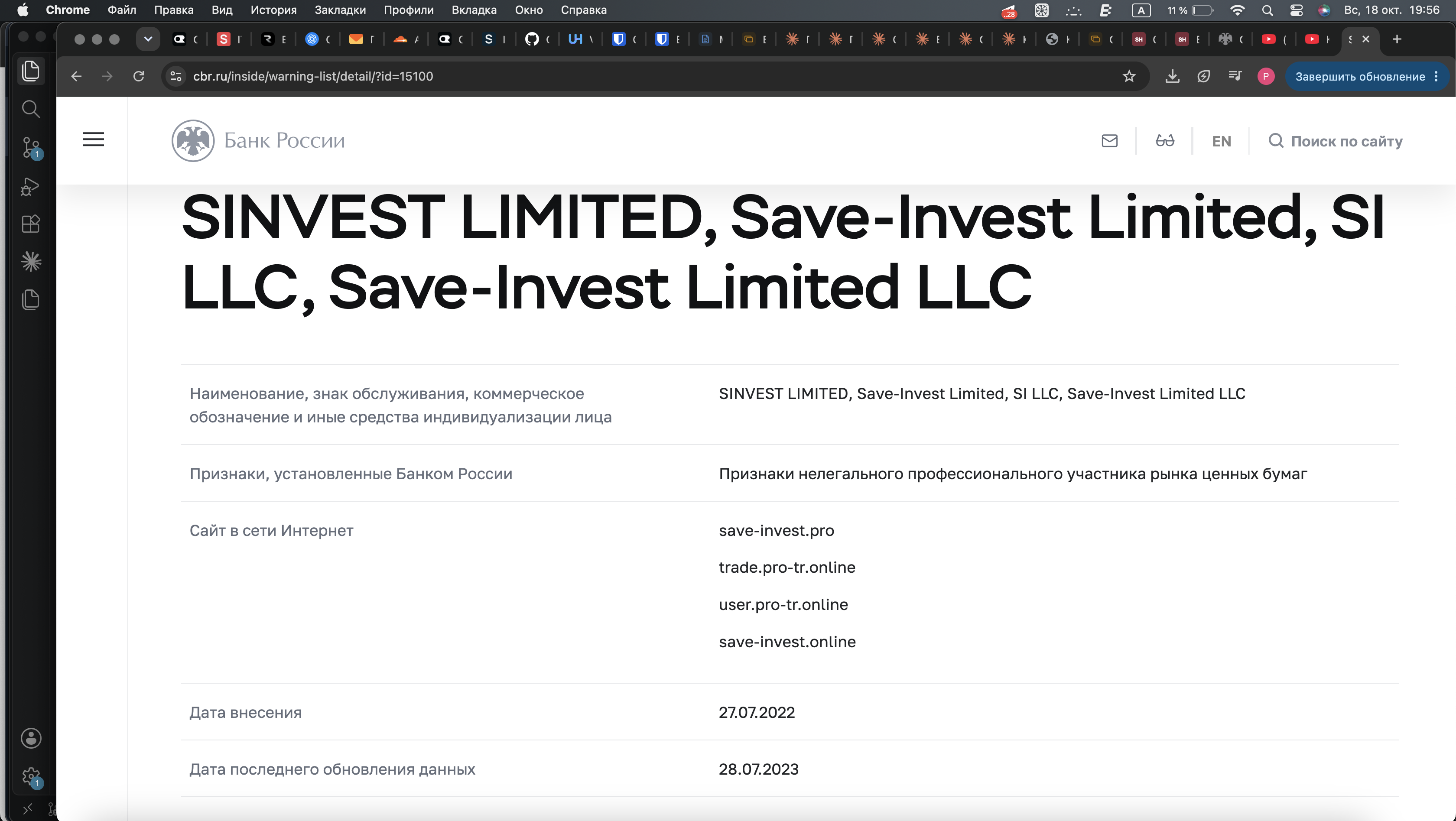The height and width of the screenshot is (821, 1456).
Task: Open the hamburger menu on Bank of Russia site
Action: pyautogui.click(x=93, y=140)
